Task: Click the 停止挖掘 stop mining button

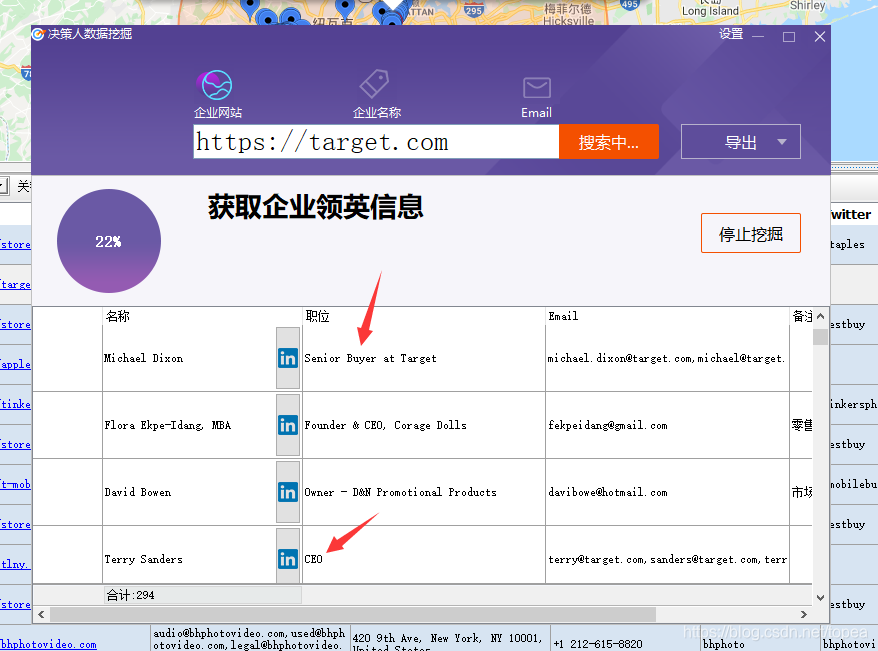Action: (x=750, y=233)
